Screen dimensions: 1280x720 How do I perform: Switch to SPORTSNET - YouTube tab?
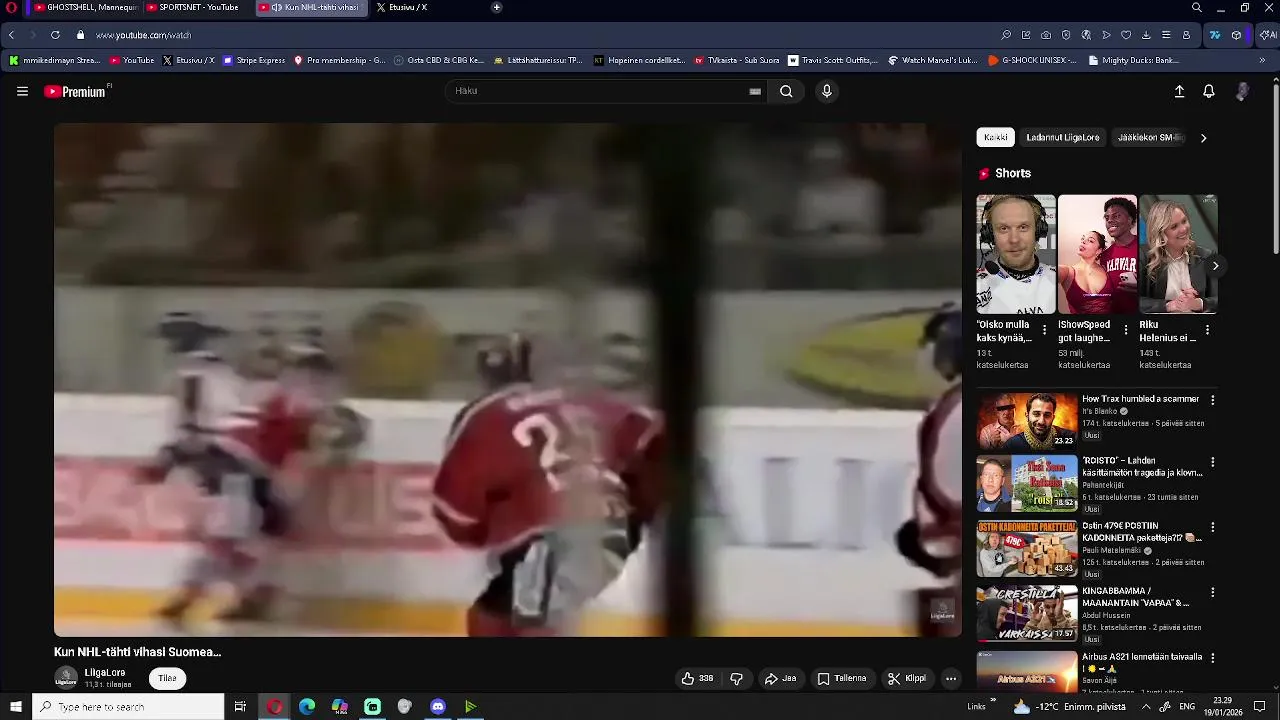click(197, 8)
